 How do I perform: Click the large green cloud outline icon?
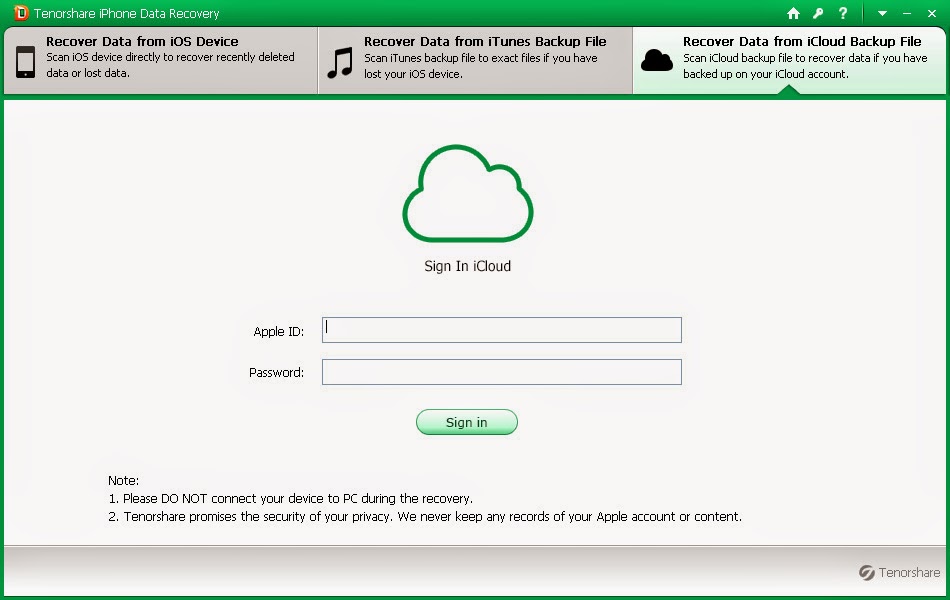468,193
